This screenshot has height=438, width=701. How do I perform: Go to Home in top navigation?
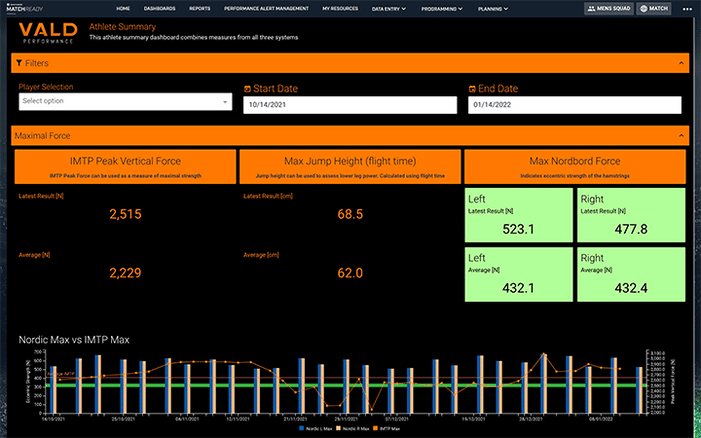[x=123, y=8]
